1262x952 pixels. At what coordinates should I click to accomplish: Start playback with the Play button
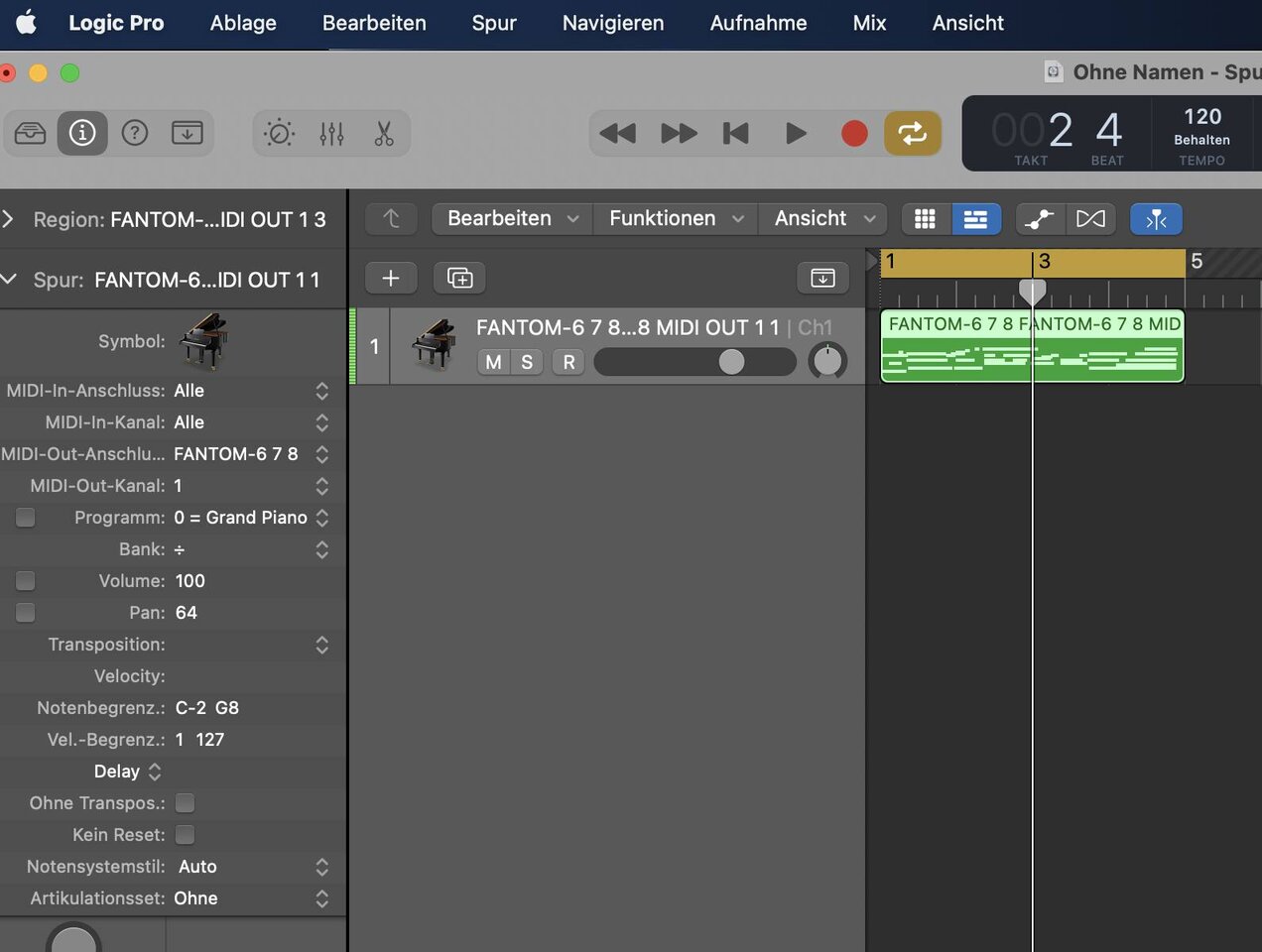(795, 133)
